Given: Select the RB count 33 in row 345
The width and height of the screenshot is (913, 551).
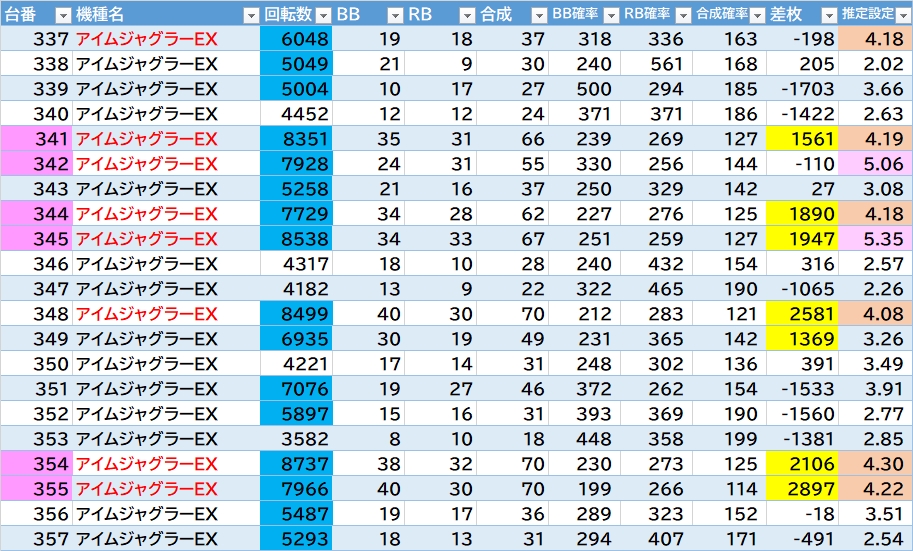Looking at the screenshot, I should (x=441, y=239).
